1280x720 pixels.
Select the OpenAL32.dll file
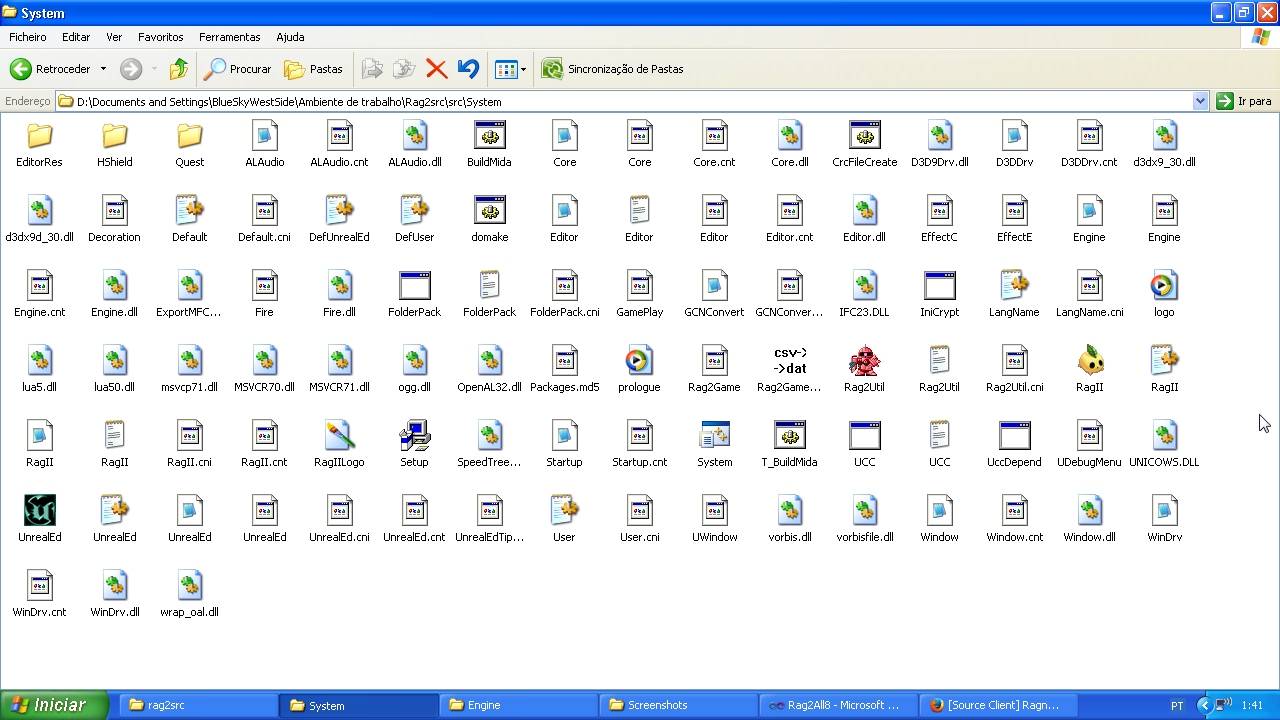[489, 369]
